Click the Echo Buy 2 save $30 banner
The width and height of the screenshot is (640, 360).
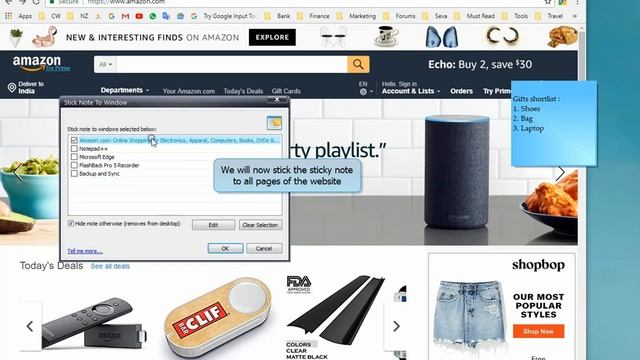[480, 64]
